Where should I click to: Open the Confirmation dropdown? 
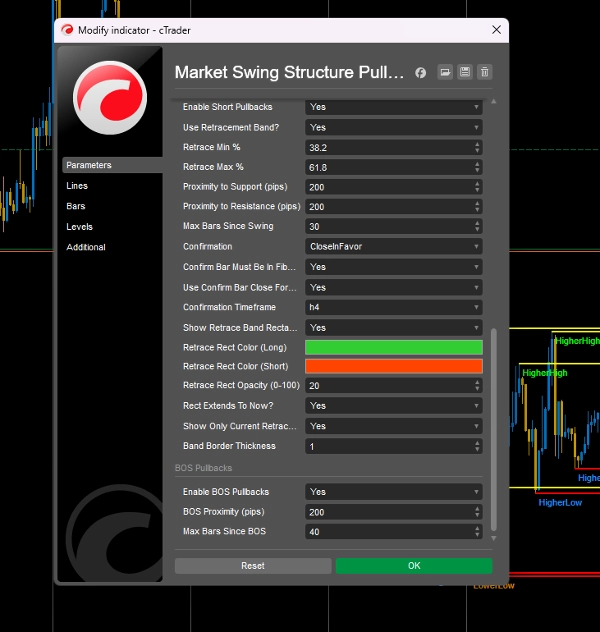coord(394,246)
